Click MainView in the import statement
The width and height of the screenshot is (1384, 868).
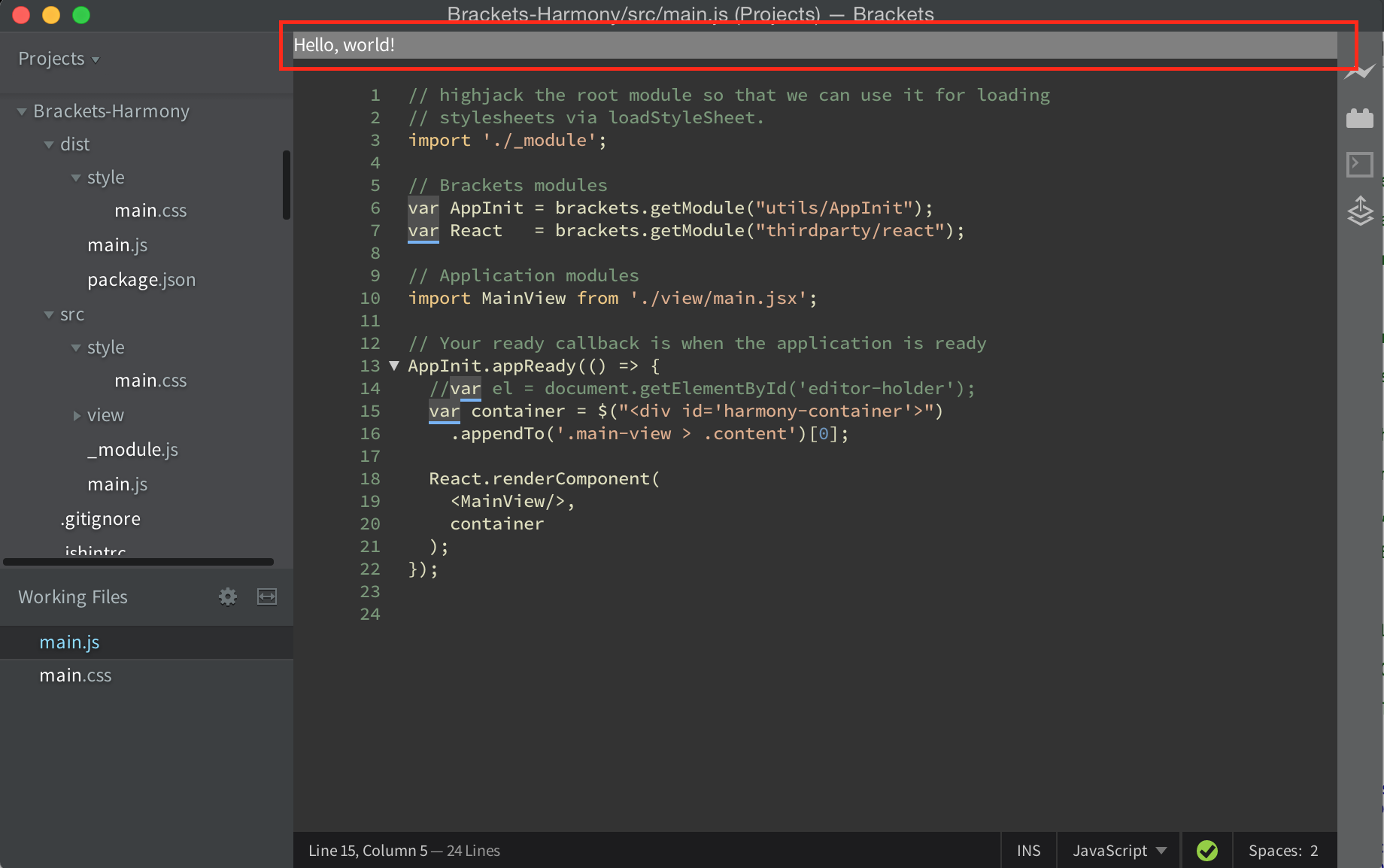(524, 298)
